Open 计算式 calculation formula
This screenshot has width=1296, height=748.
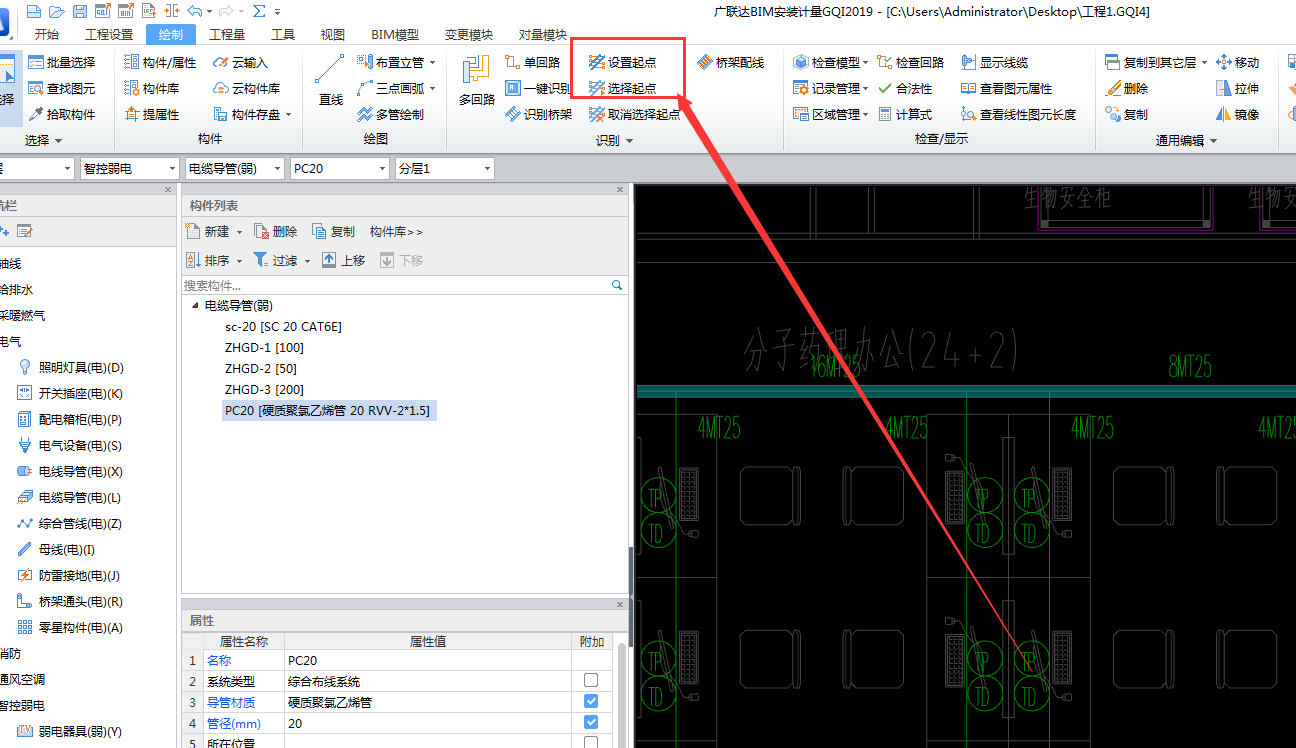click(904, 114)
